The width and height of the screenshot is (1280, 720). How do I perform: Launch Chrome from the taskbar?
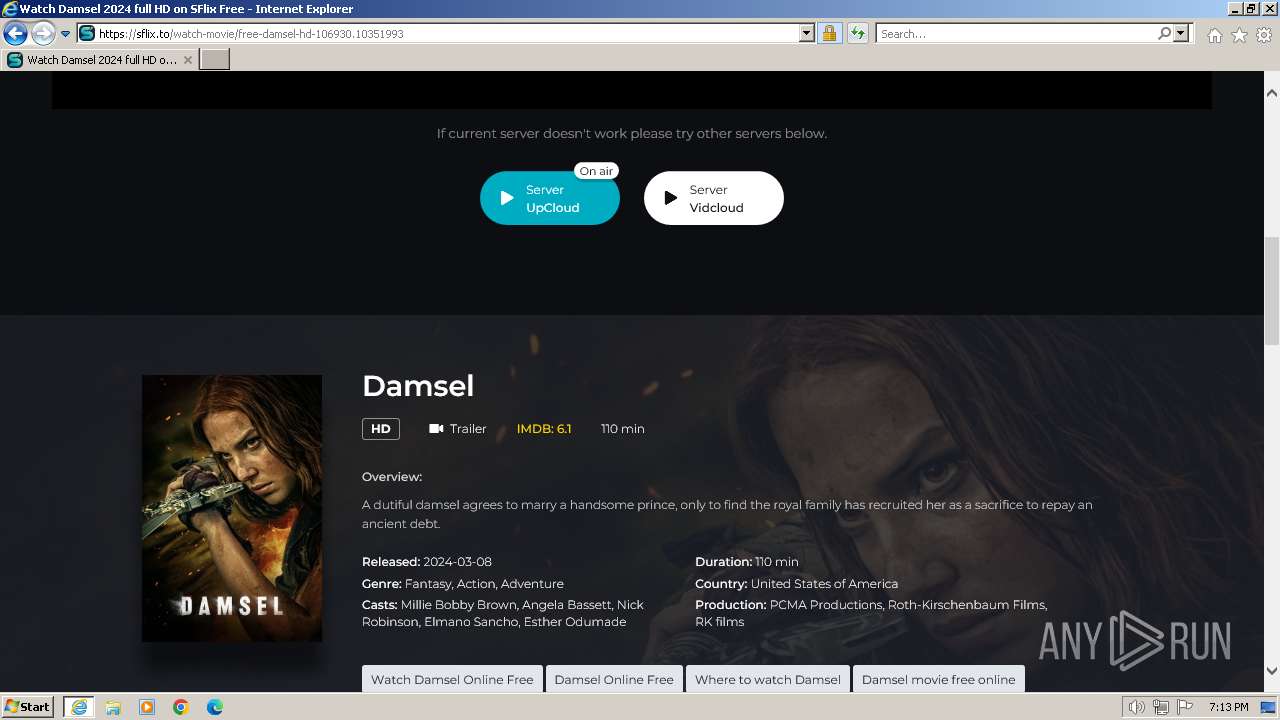[181, 707]
